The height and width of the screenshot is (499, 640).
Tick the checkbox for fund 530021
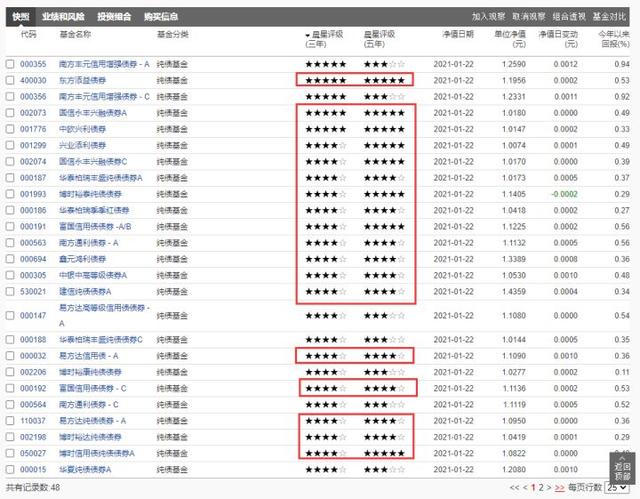10,292
